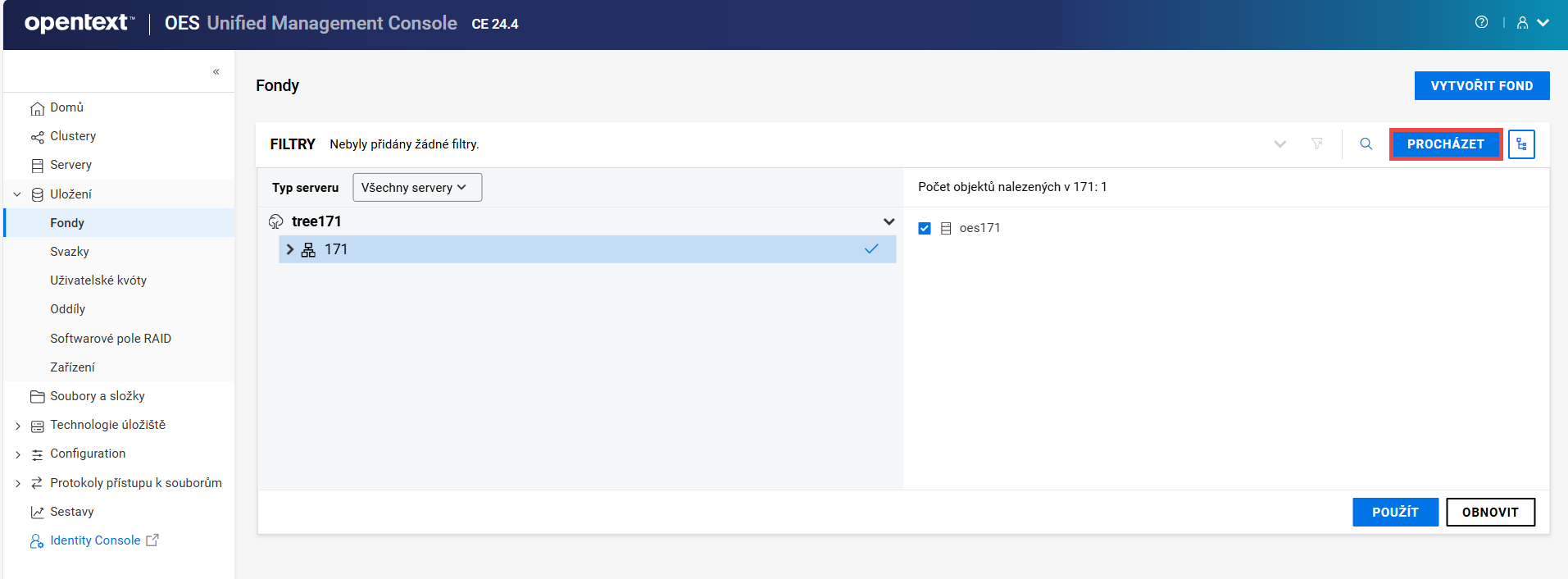Click the Sestavy chart icon

(x=37, y=513)
